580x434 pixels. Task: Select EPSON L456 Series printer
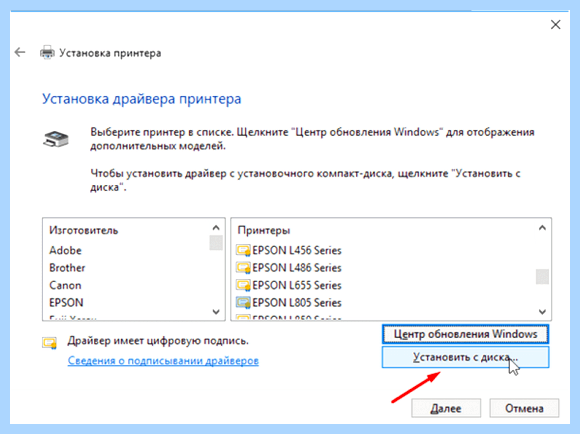tap(297, 250)
